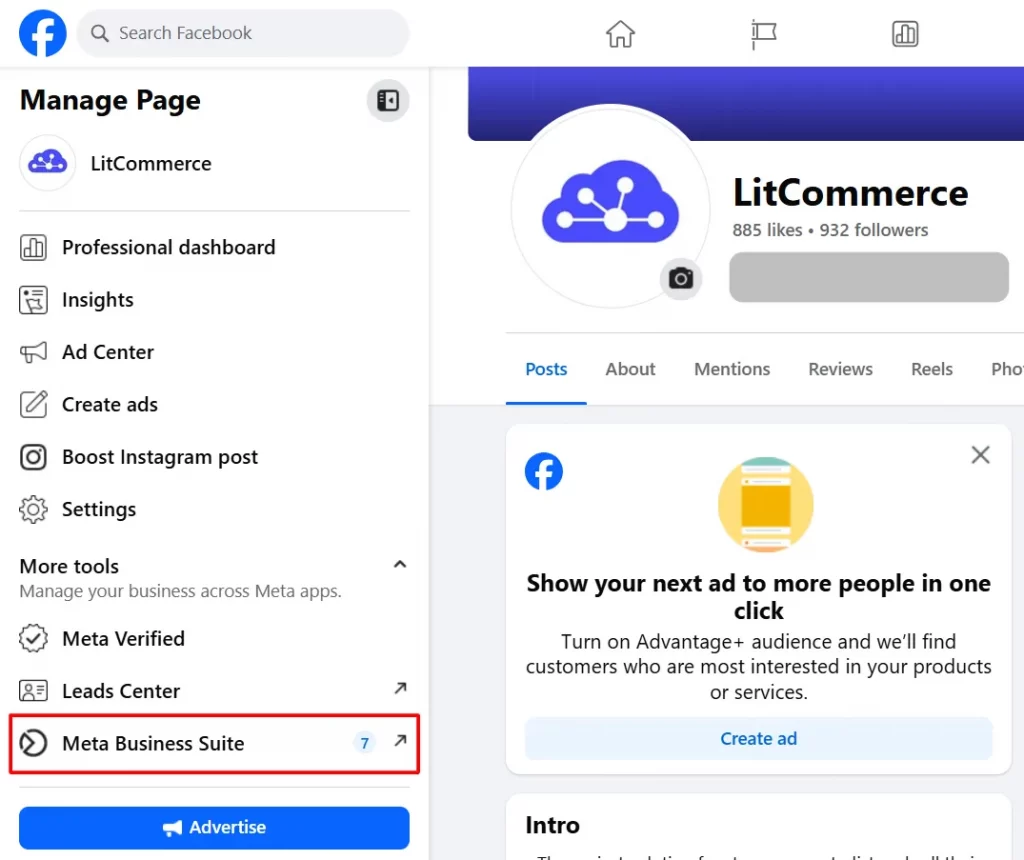This screenshot has width=1024, height=860.
Task: Click the More tools heading
Action: (69, 566)
